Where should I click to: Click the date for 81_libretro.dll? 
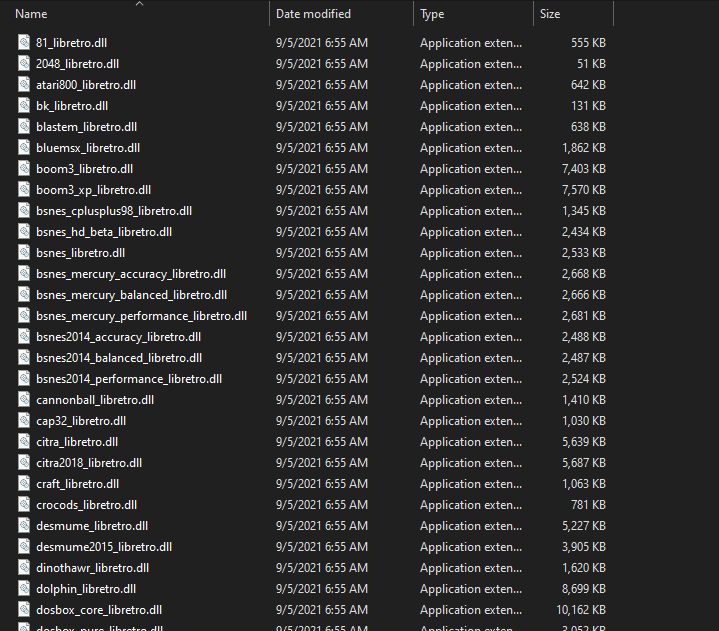(321, 43)
